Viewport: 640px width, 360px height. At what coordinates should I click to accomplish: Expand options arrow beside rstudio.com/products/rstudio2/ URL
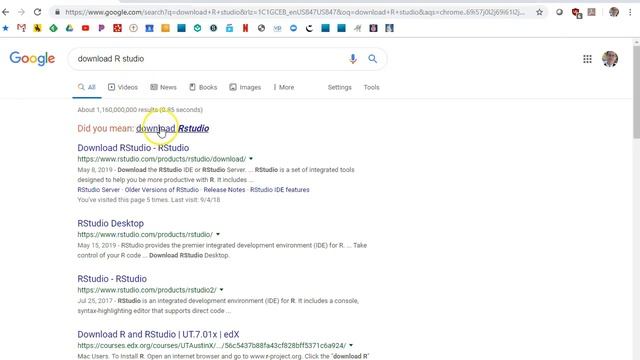[x=222, y=290]
